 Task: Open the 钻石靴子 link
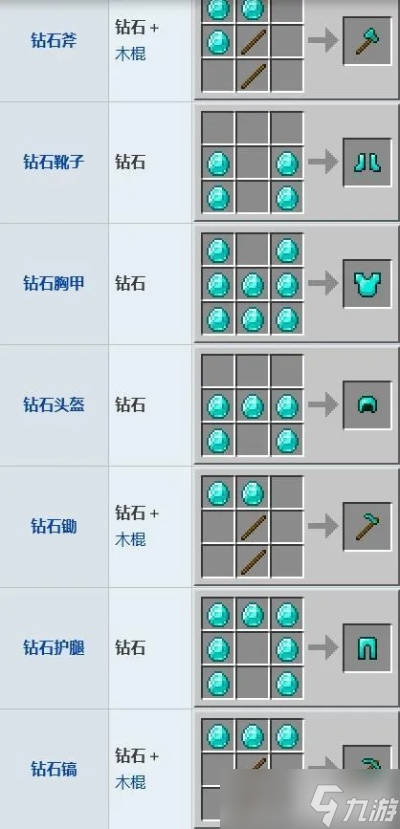[54, 162]
